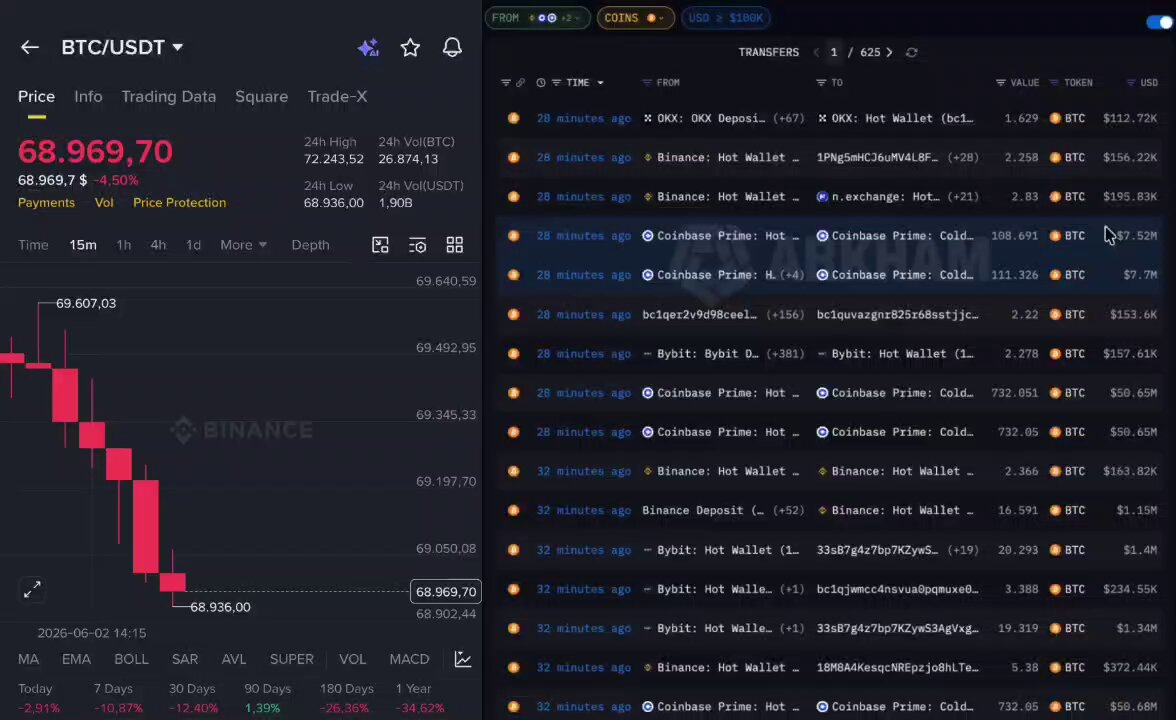The height and width of the screenshot is (720, 1176).
Task: Open the Trade-X tab
Action: (x=337, y=97)
